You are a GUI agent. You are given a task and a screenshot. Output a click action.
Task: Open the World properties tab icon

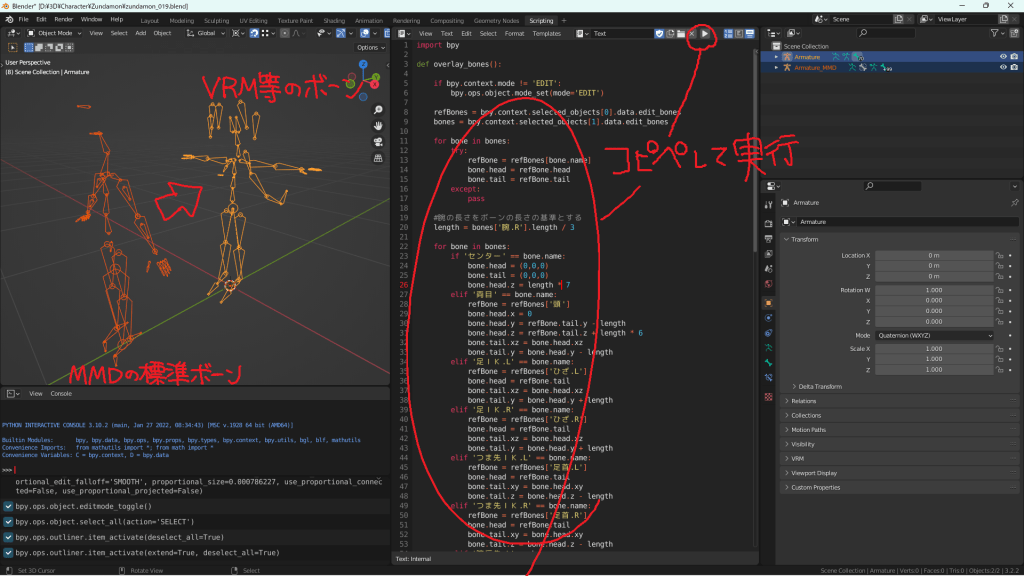click(x=768, y=285)
